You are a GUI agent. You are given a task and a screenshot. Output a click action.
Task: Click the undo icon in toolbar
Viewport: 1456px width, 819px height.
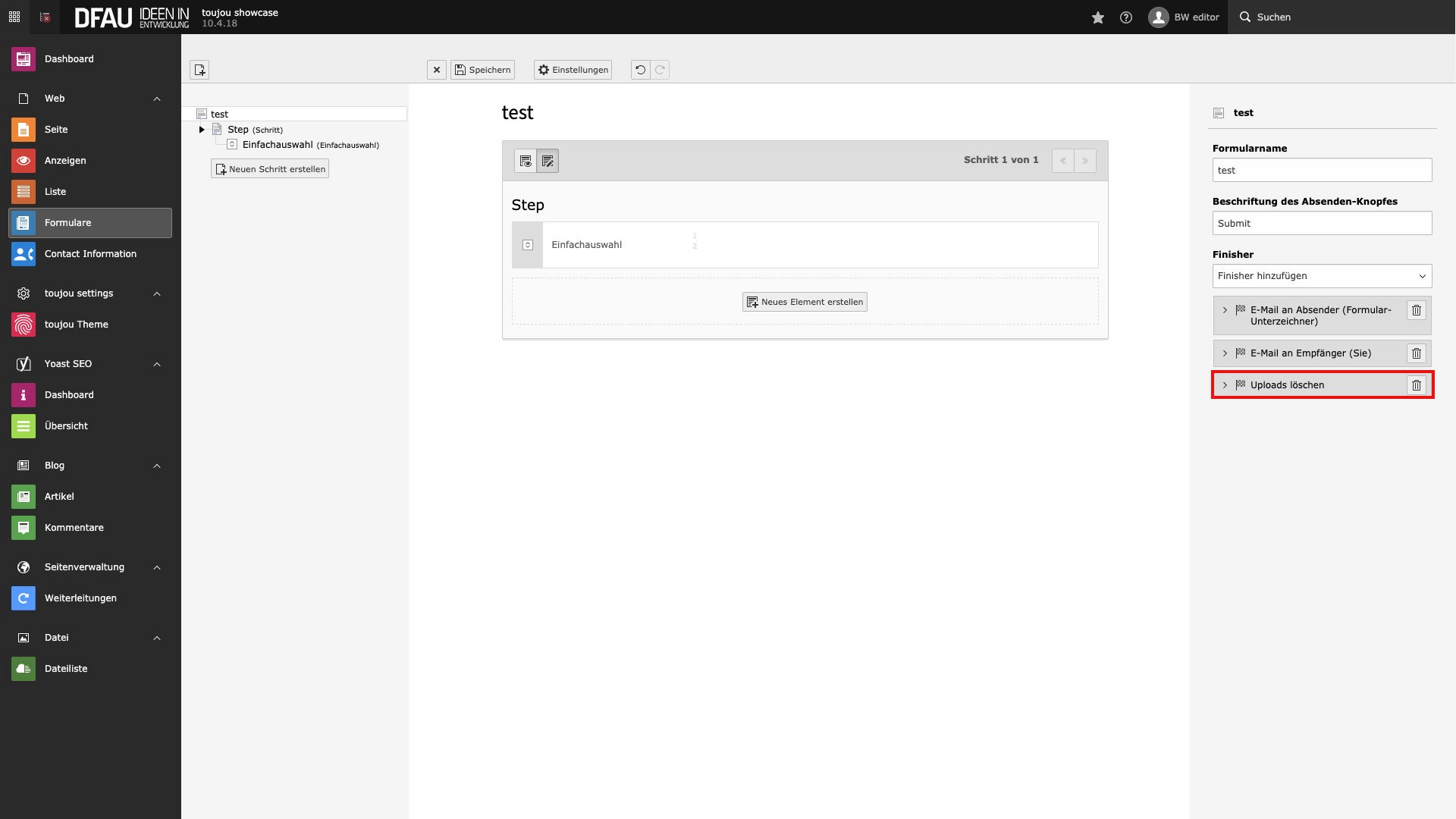coord(640,70)
